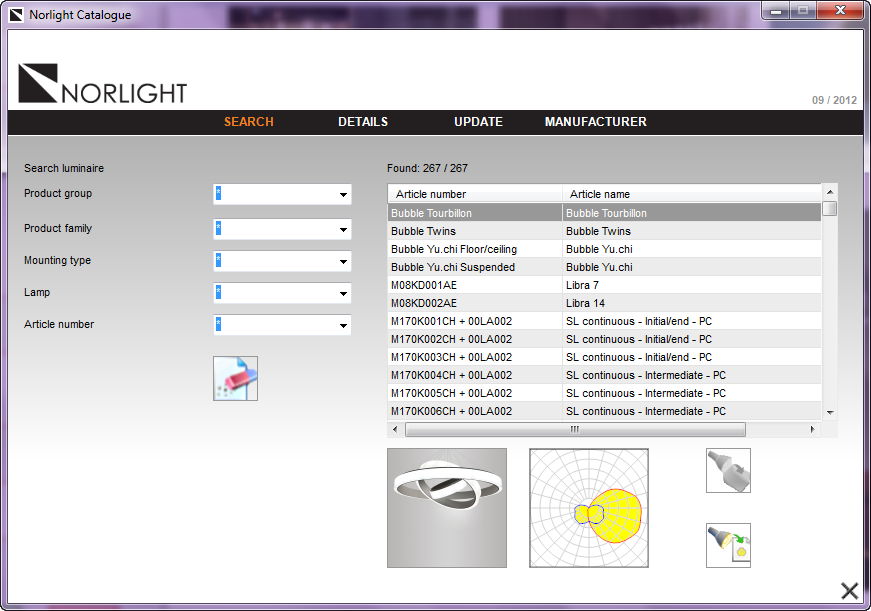
Task: Click the large X at the bottom right
Action: 850,590
